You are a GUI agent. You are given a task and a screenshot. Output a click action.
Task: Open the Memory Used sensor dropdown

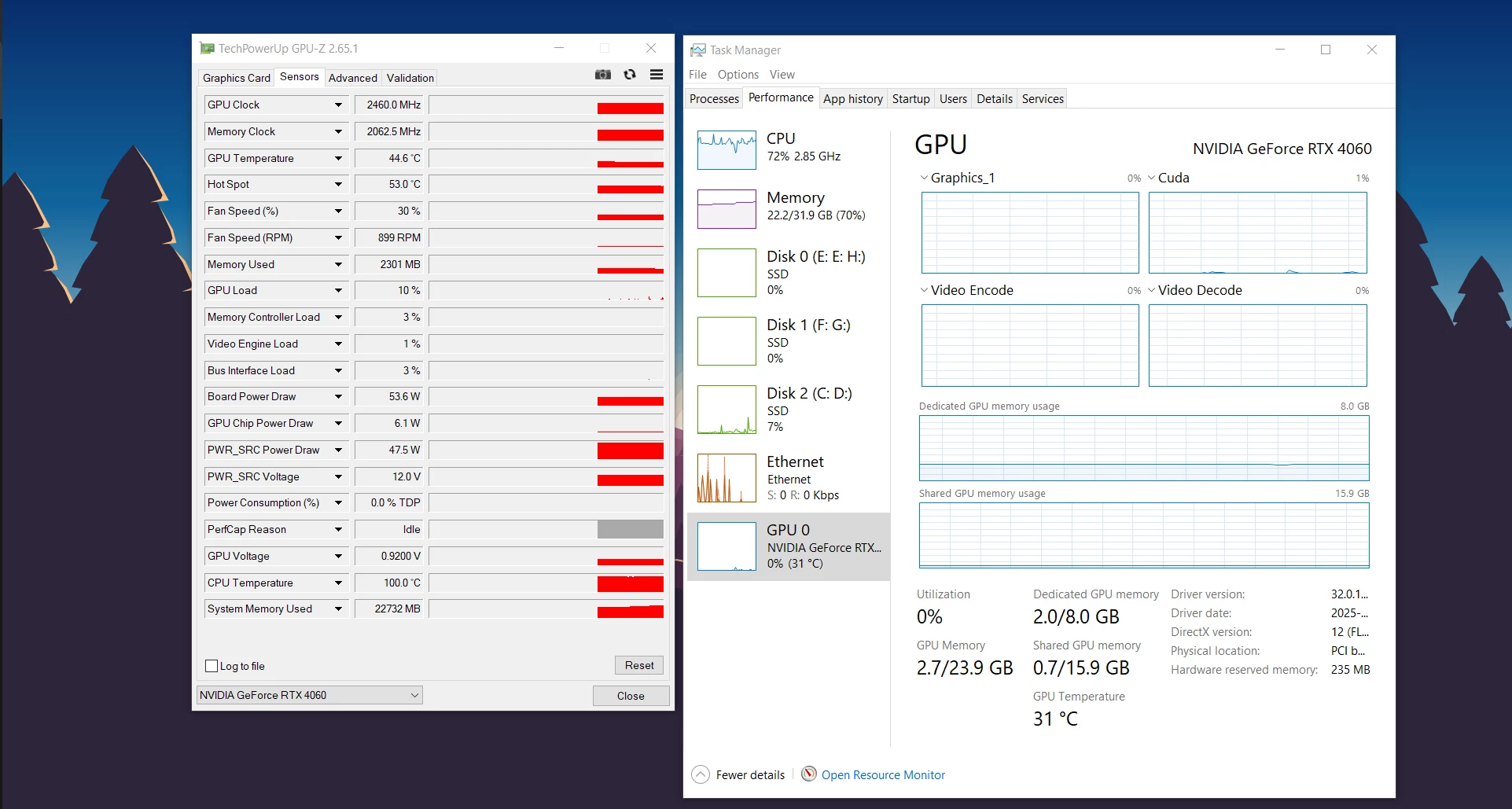(x=338, y=264)
